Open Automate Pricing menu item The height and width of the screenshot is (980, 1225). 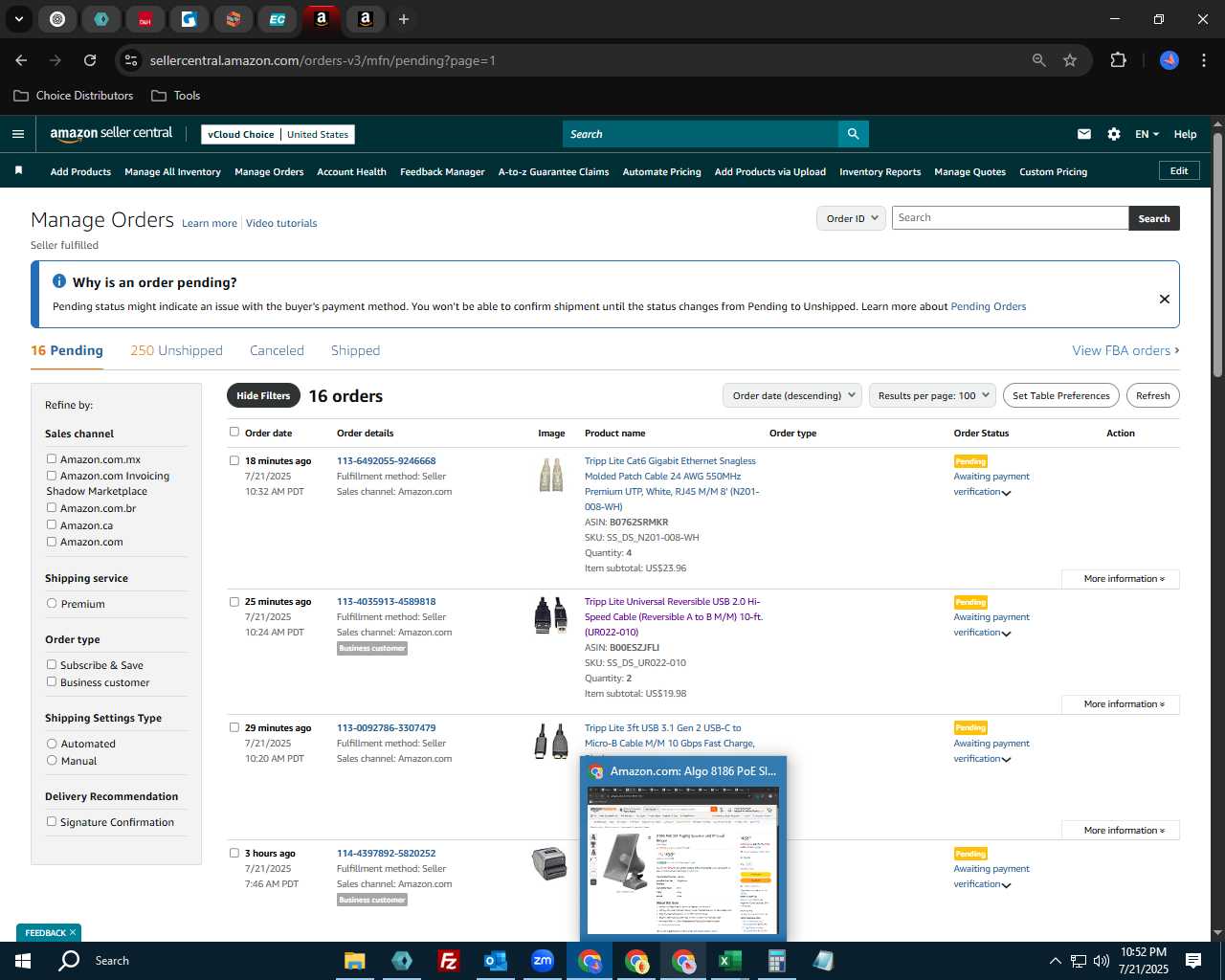click(661, 171)
